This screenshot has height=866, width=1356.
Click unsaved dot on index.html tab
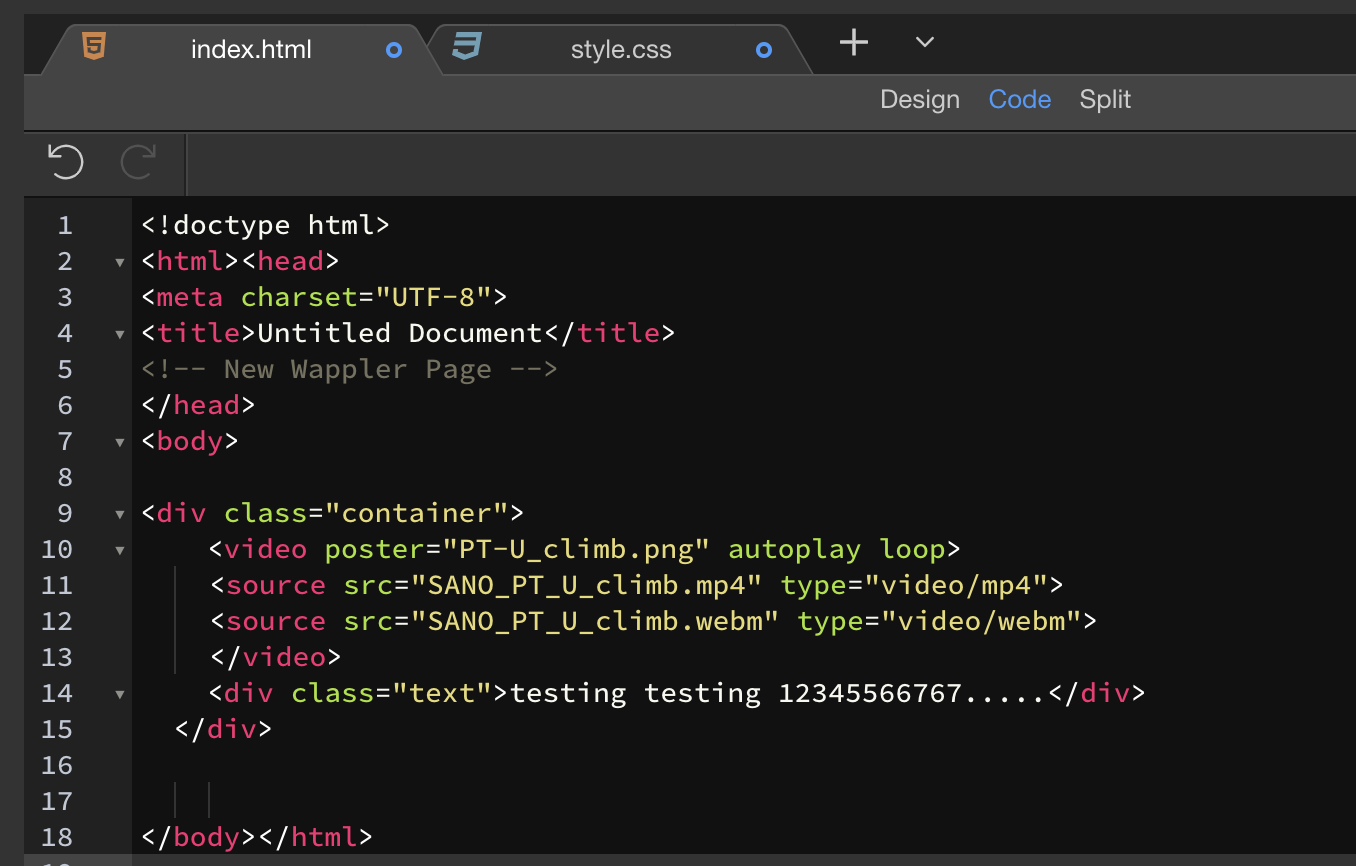[394, 50]
